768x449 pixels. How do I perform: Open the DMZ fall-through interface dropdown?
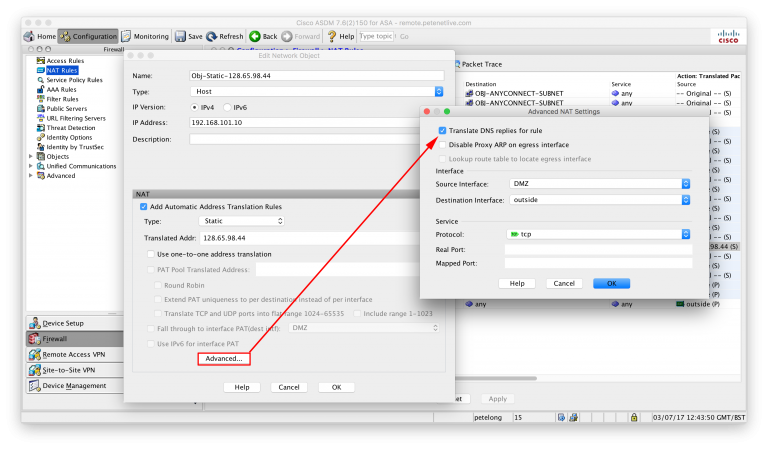tap(364, 328)
